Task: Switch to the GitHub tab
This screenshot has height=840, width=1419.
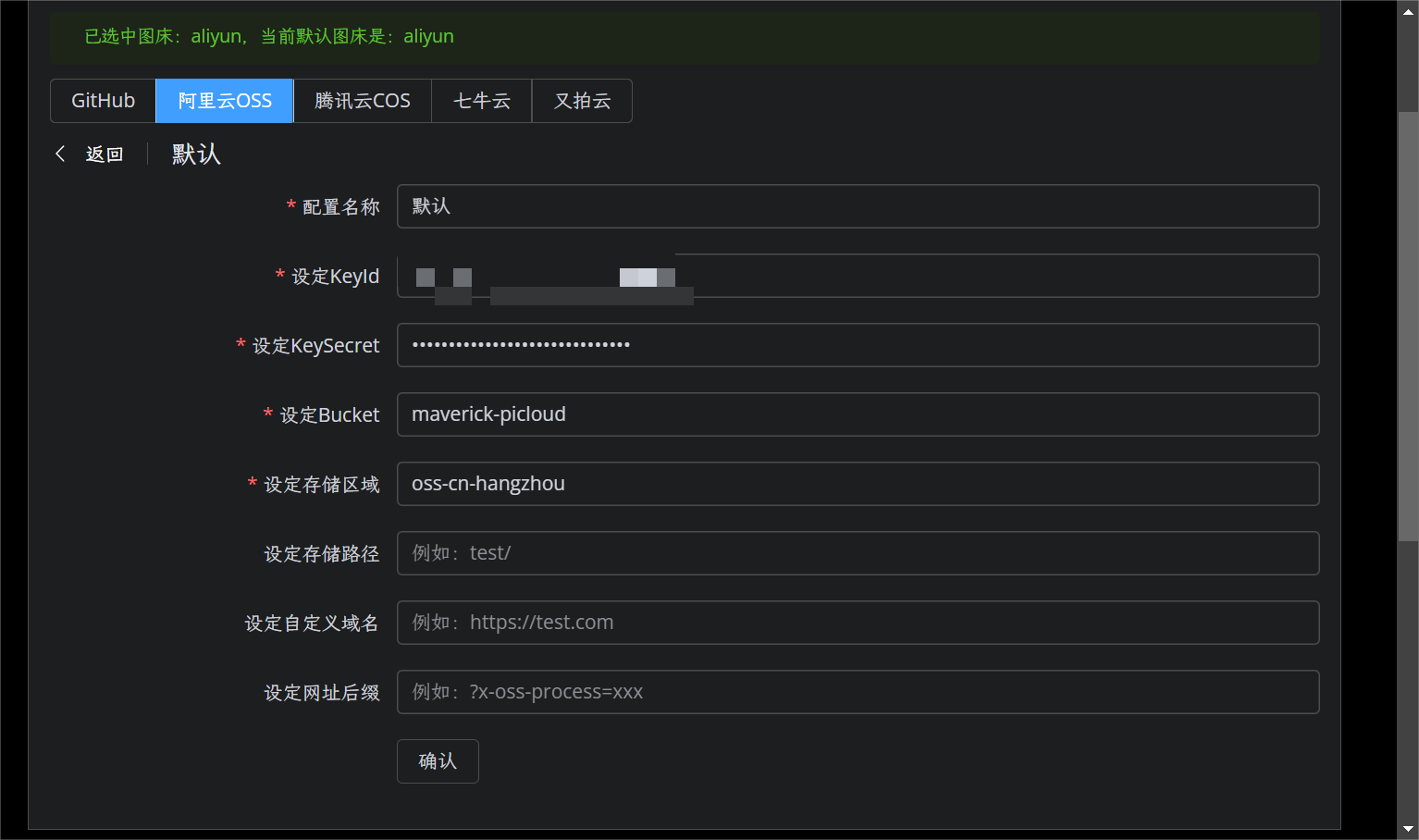Action: tap(103, 101)
